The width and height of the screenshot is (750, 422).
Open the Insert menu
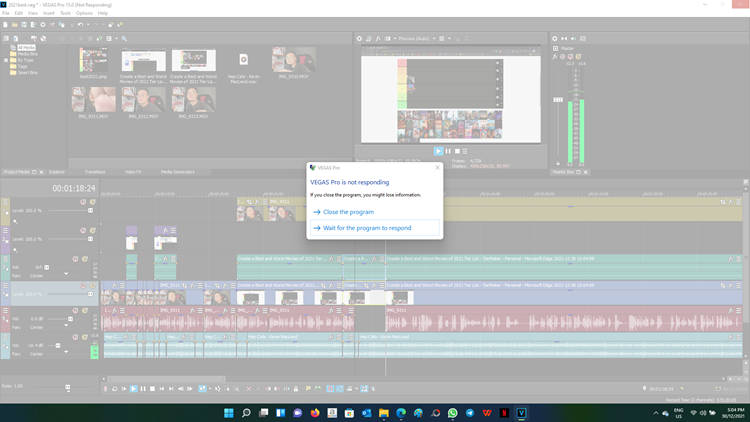(49, 13)
